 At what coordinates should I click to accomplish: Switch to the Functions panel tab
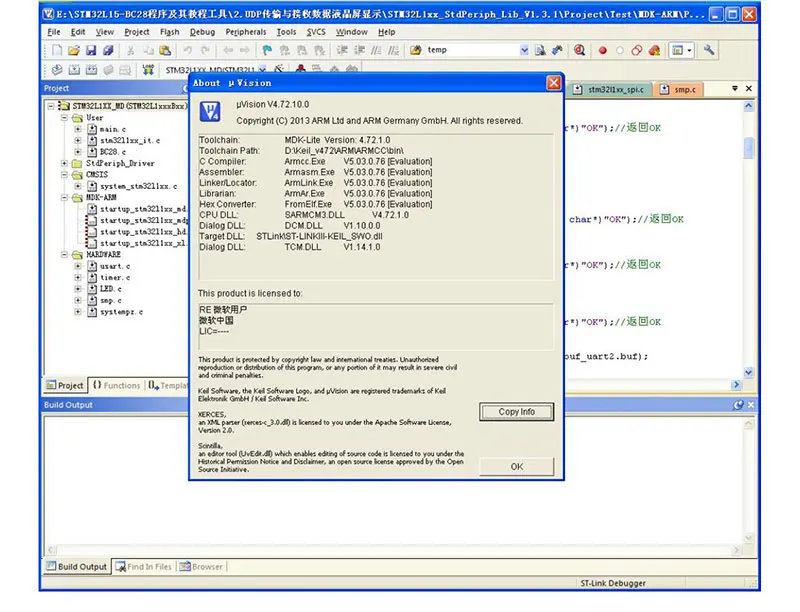[x=116, y=386]
